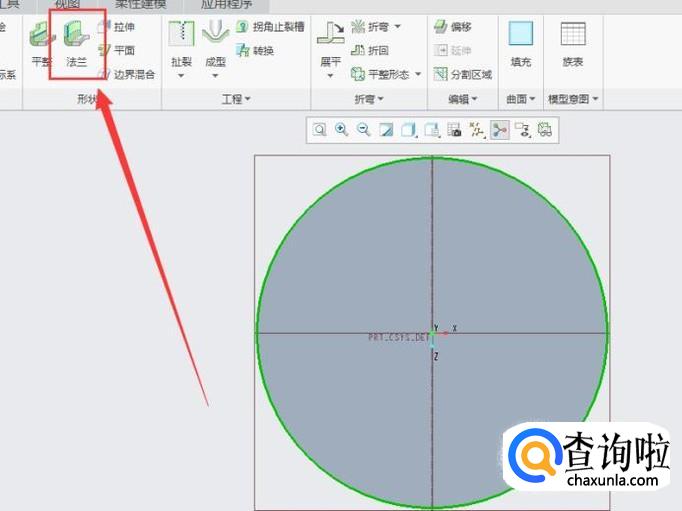Expand the 工程 group menu
The height and width of the screenshot is (511, 682).
tap(236, 99)
